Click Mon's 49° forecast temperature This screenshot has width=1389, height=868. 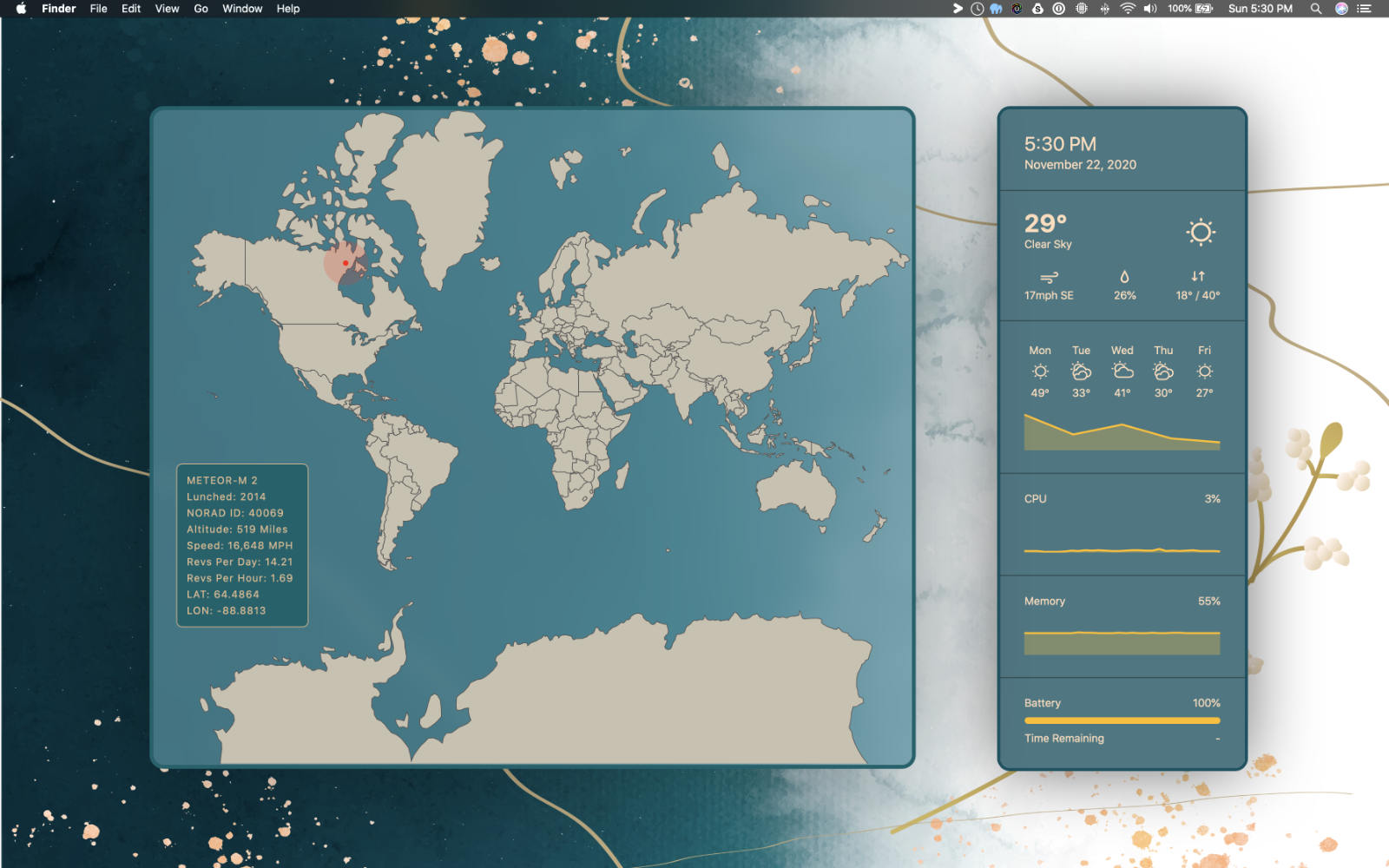(x=1040, y=393)
